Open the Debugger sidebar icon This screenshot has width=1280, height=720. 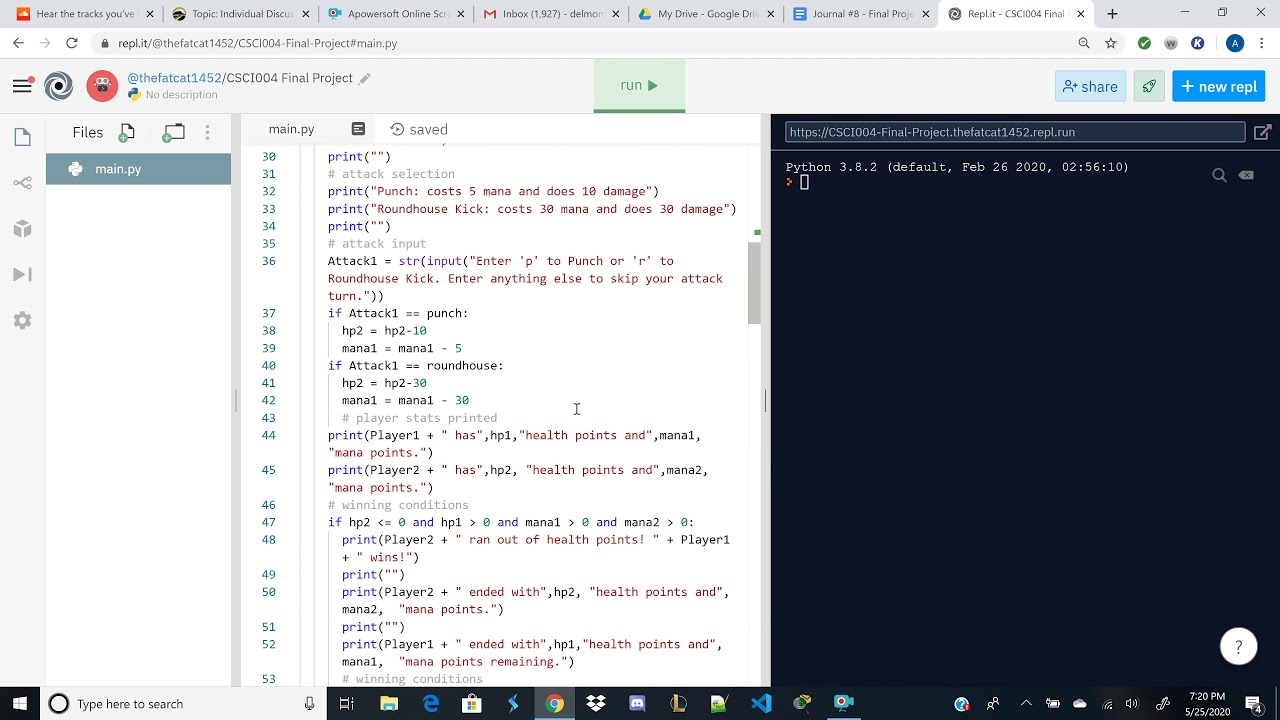pos(22,275)
